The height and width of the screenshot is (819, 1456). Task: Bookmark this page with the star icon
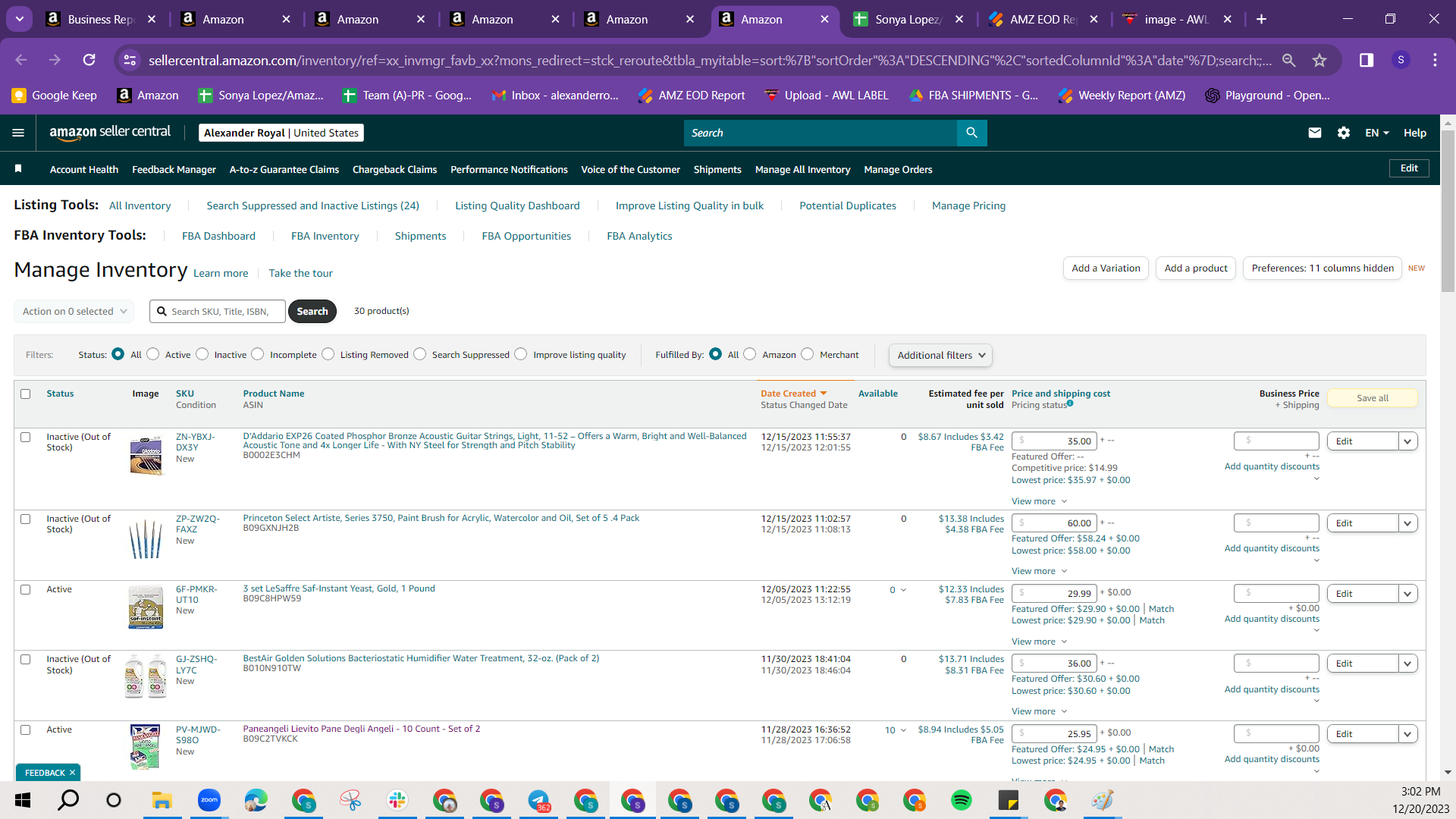[x=1319, y=60]
